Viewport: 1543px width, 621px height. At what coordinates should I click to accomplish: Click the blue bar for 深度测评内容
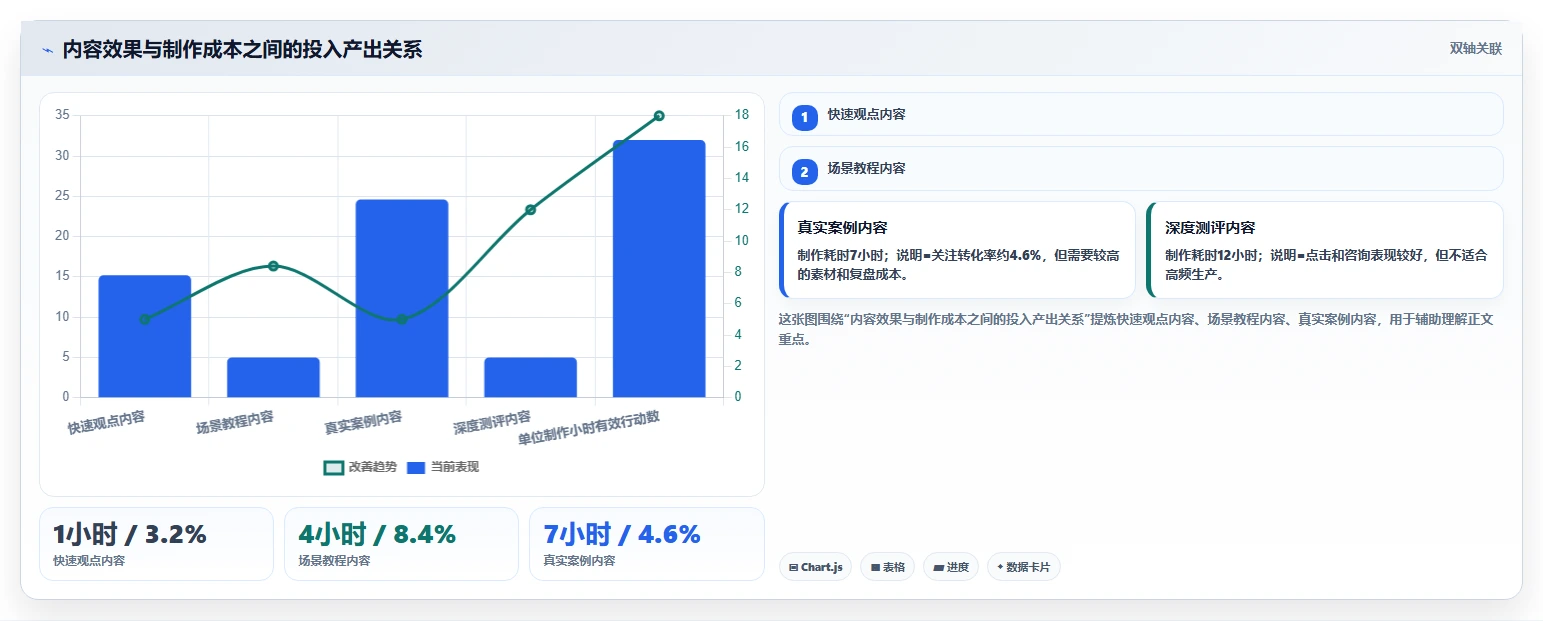pos(530,377)
